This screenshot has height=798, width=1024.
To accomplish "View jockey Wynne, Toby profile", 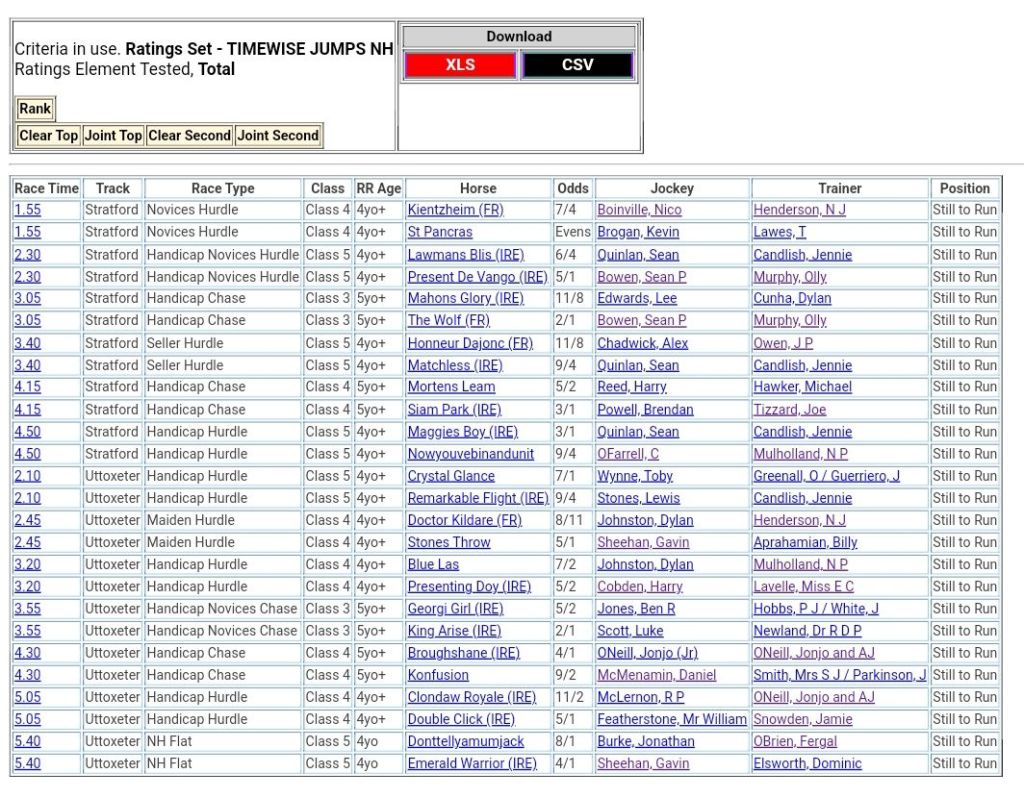I will click(x=635, y=476).
